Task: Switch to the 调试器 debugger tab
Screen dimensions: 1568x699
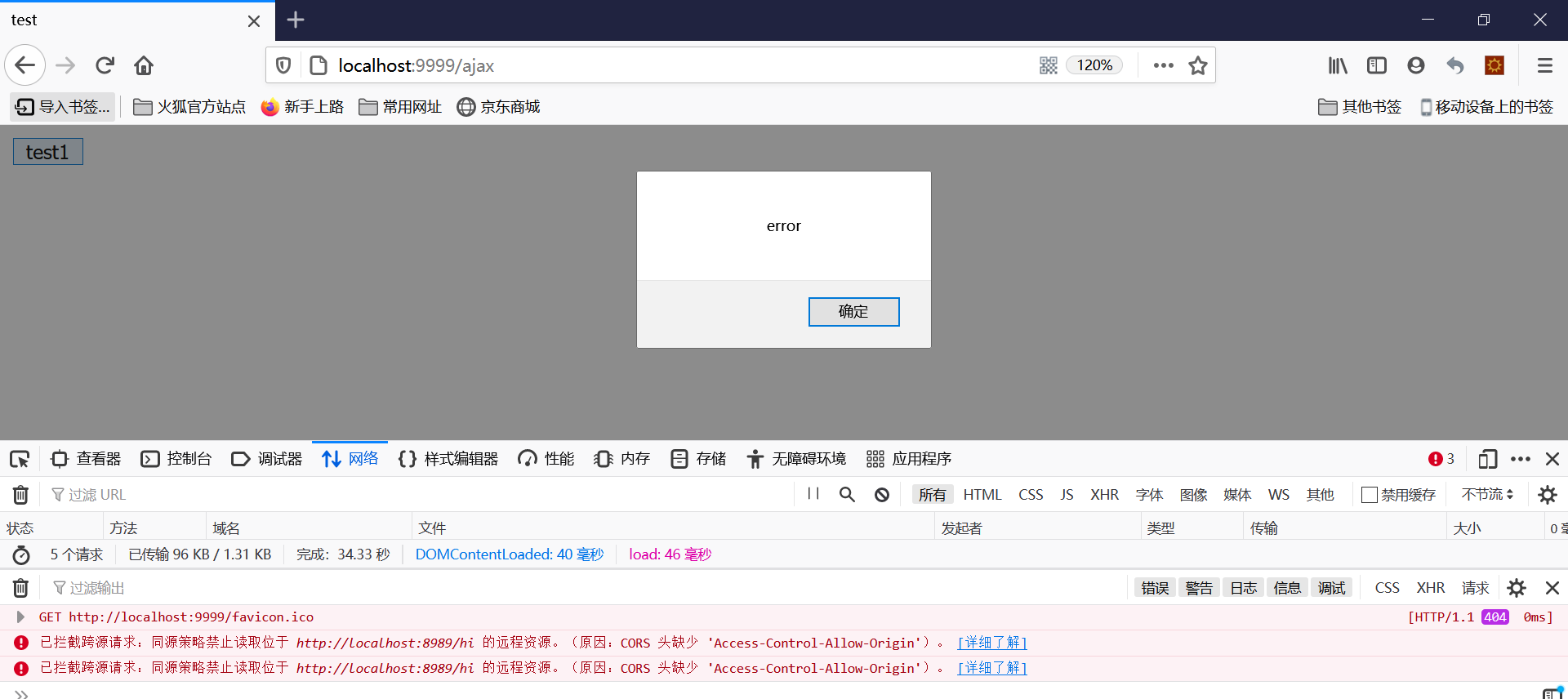Action: (267, 459)
